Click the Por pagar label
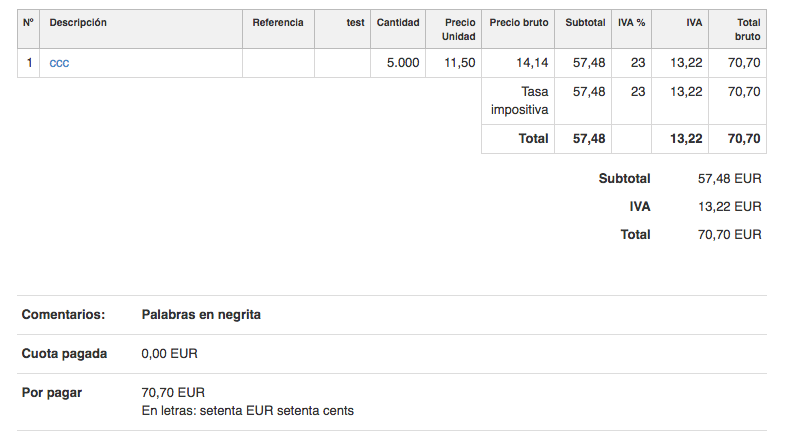785x440 pixels. [52, 392]
